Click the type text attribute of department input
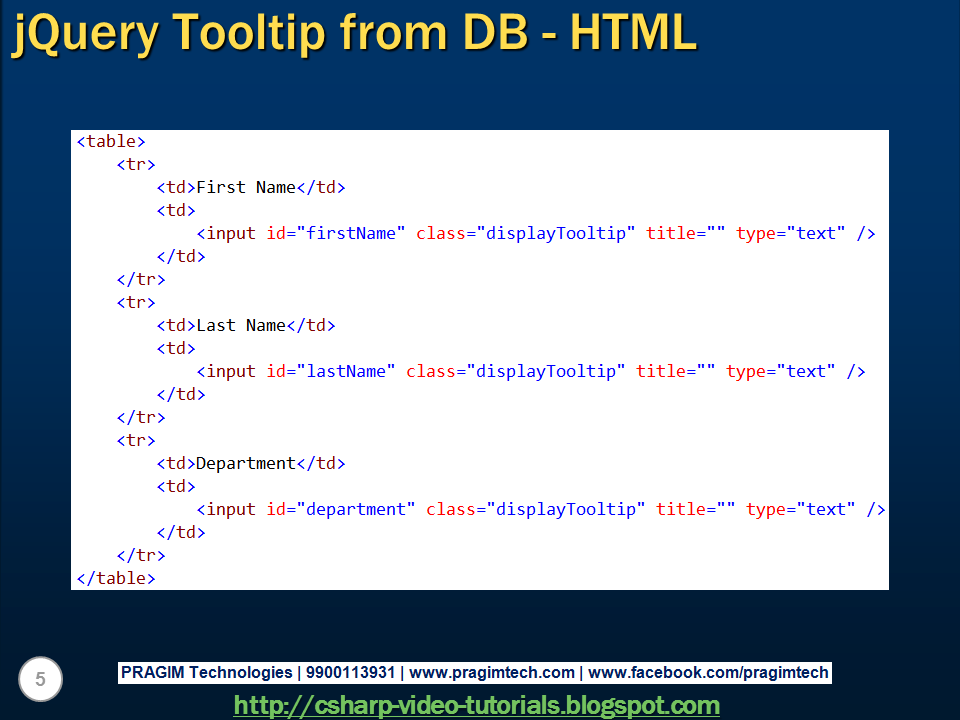Screen dimensions: 960x720 click(x=800, y=509)
